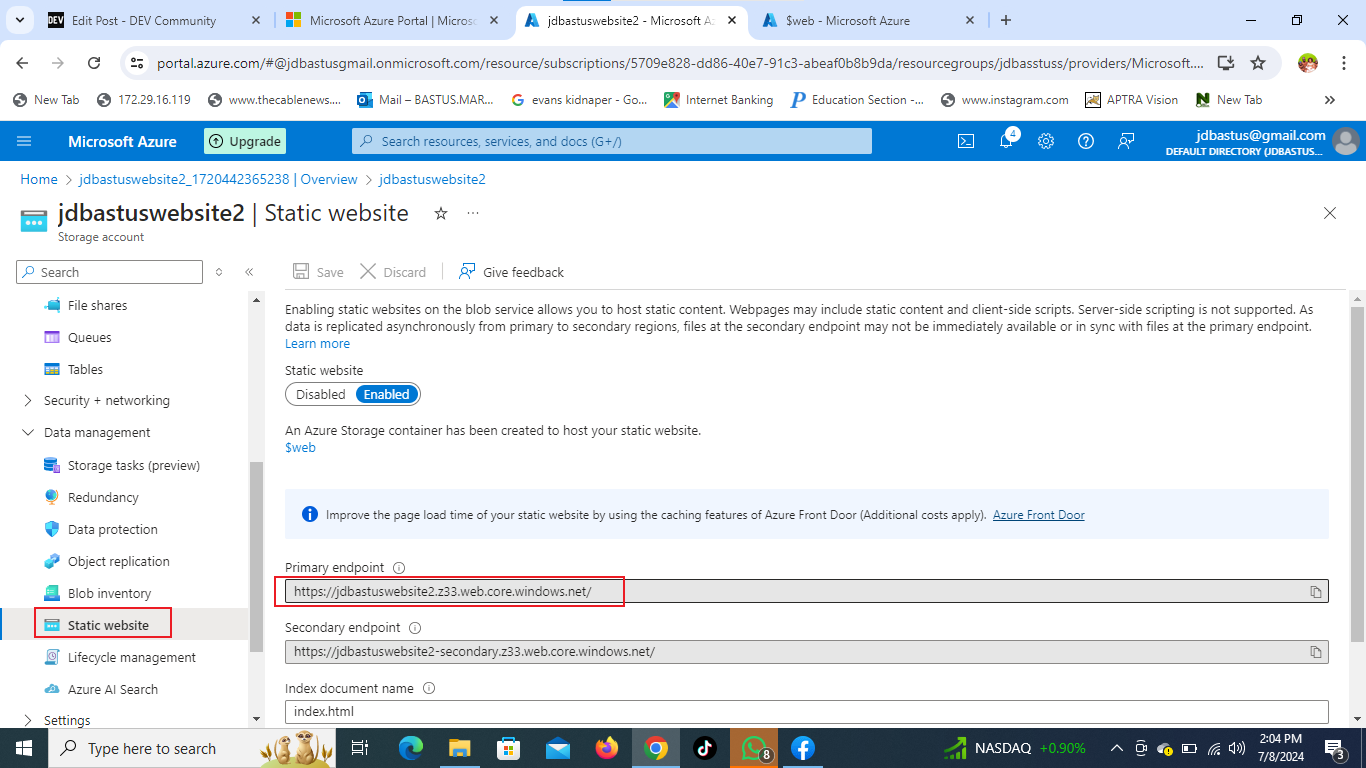This screenshot has width=1366, height=768.
Task: Bookmark this tab with the star icon
Action: click(1258, 63)
